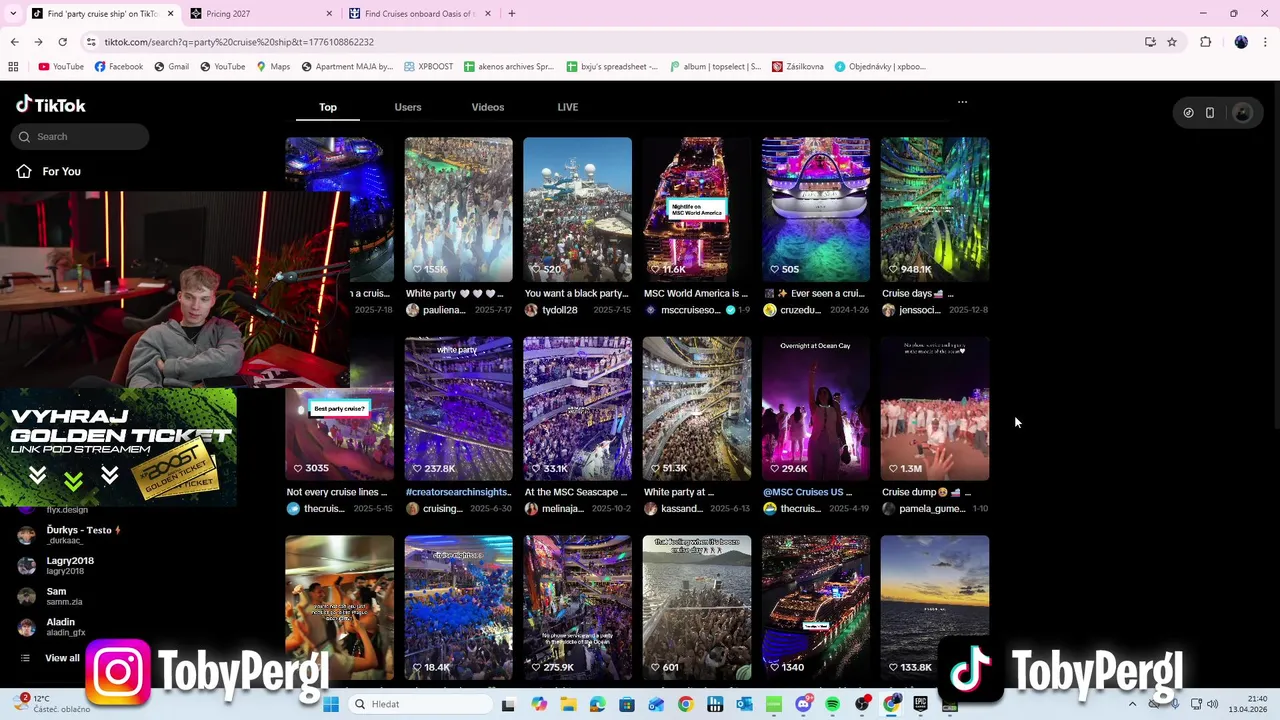Open the MSC Seascape video with 33.1K likes

(577, 408)
